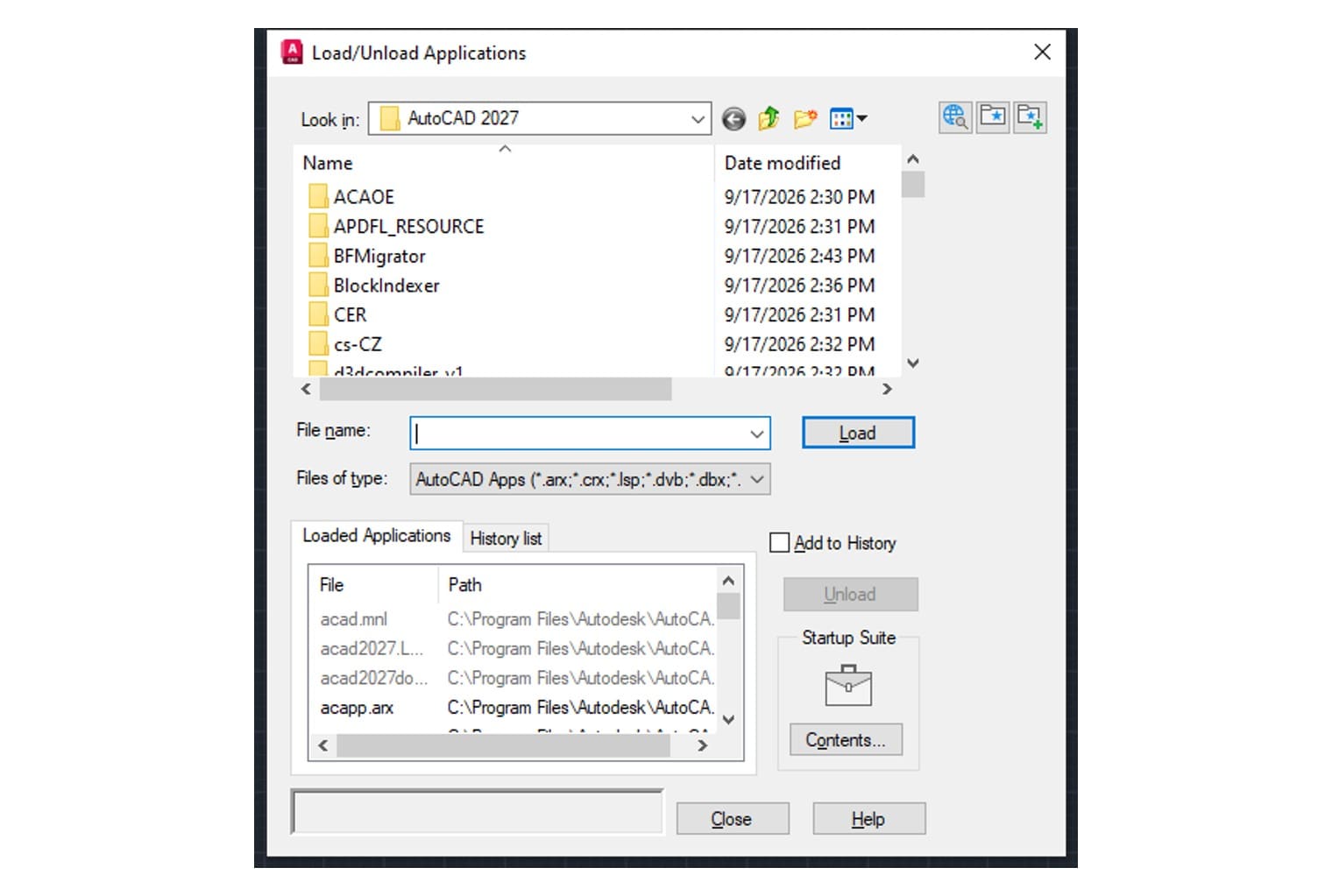This screenshot has width=1332, height=896.
Task: Click the Search the Web globe icon
Action: click(x=955, y=117)
